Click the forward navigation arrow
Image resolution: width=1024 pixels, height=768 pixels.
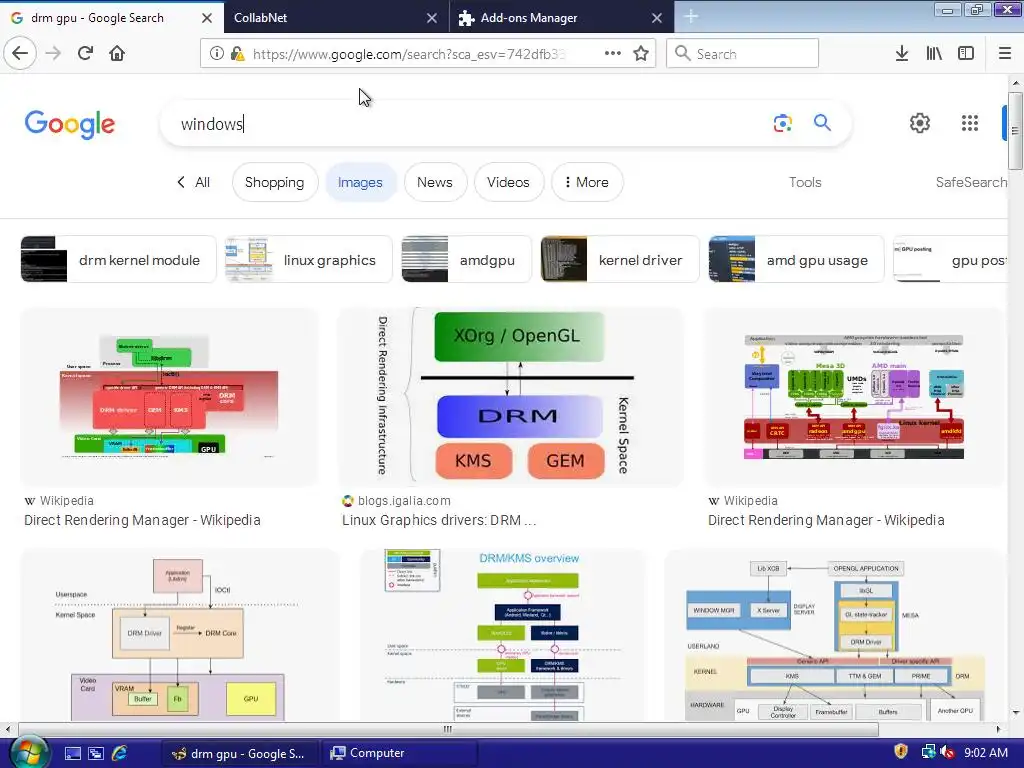click(53, 53)
